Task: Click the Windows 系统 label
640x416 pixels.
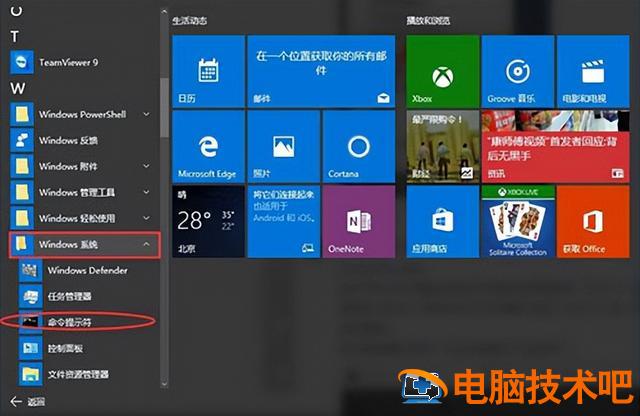Action: tap(68, 245)
